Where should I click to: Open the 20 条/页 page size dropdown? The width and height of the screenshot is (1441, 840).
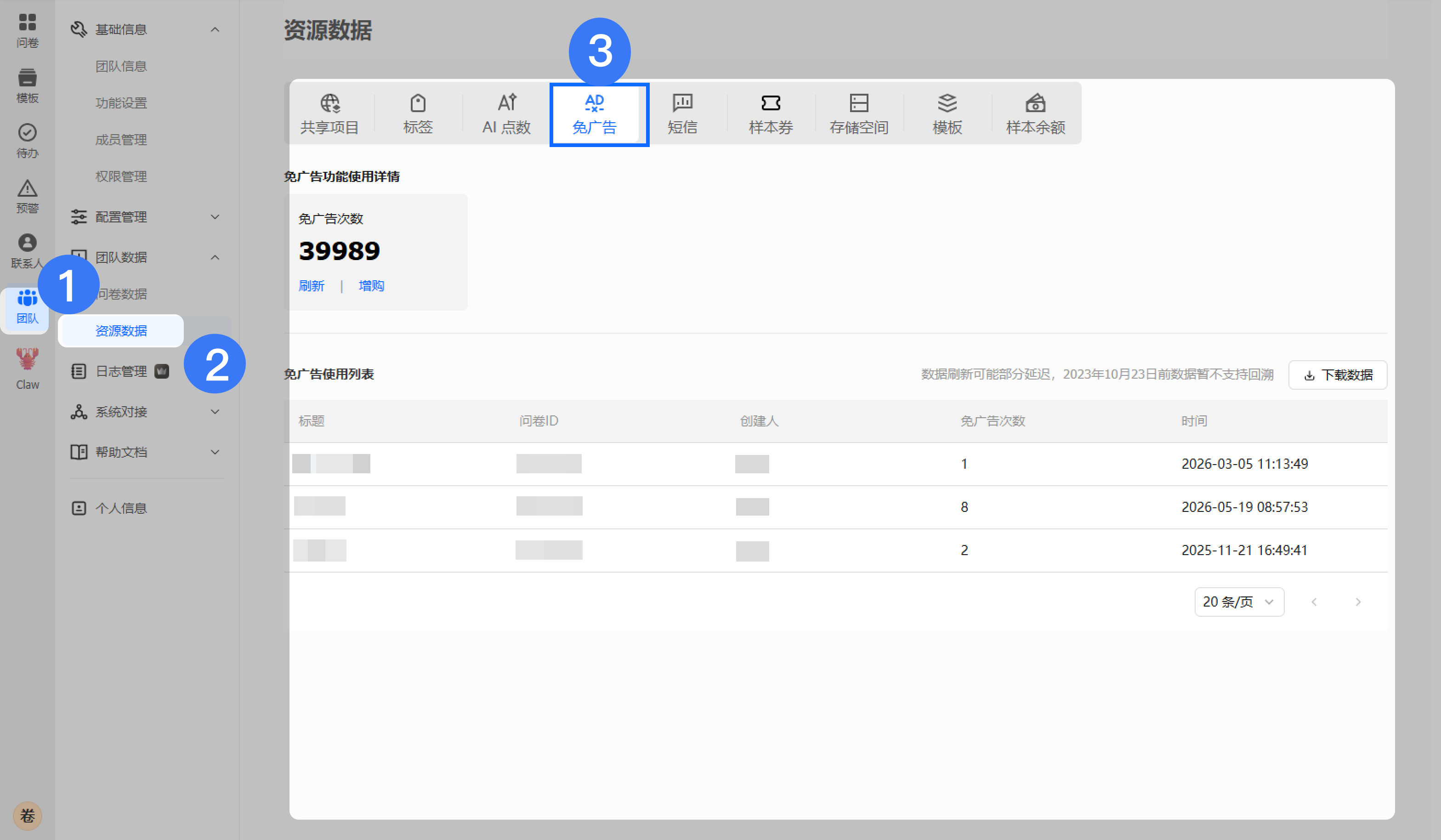point(1239,602)
